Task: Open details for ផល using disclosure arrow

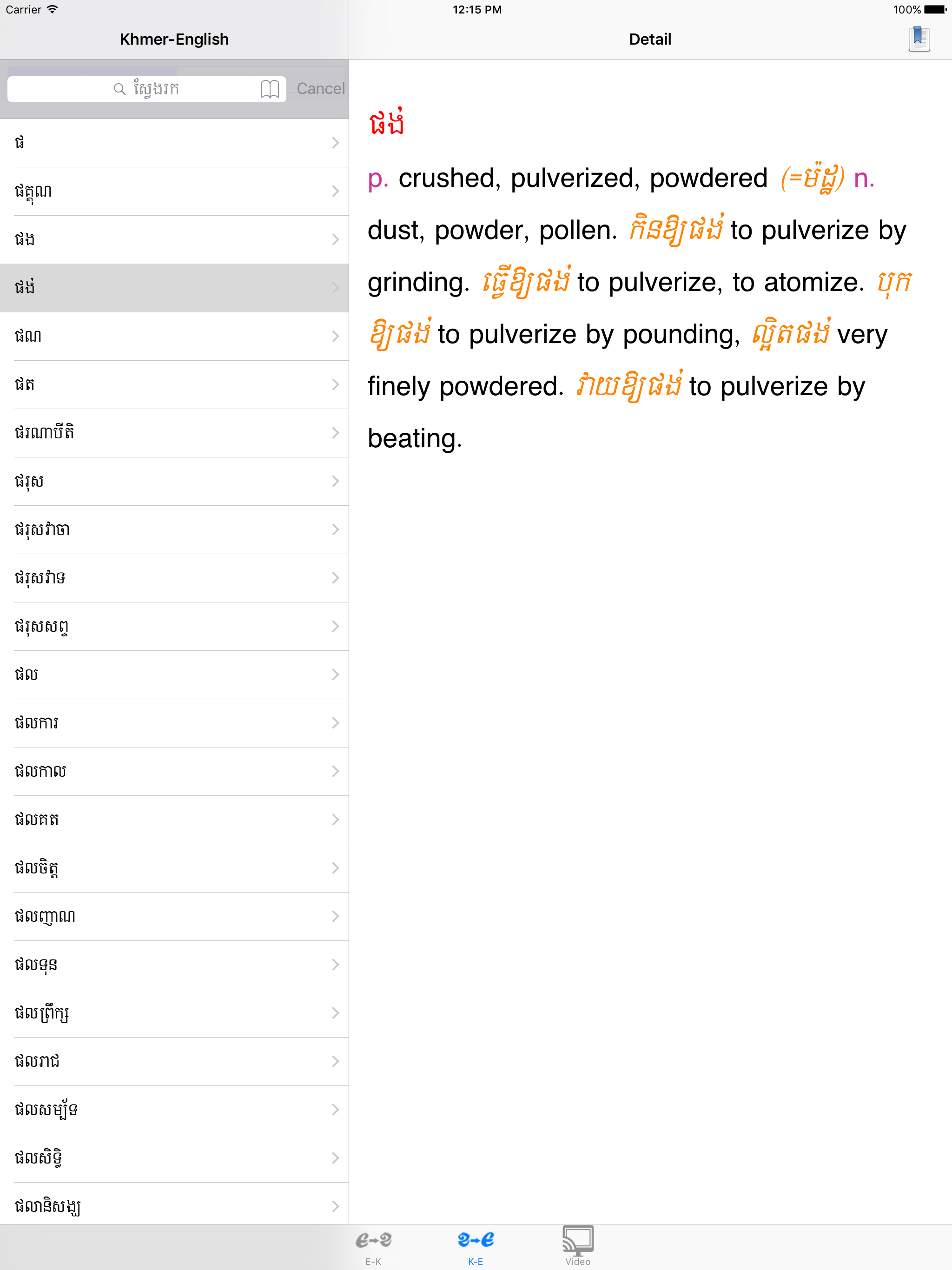Action: [x=336, y=675]
